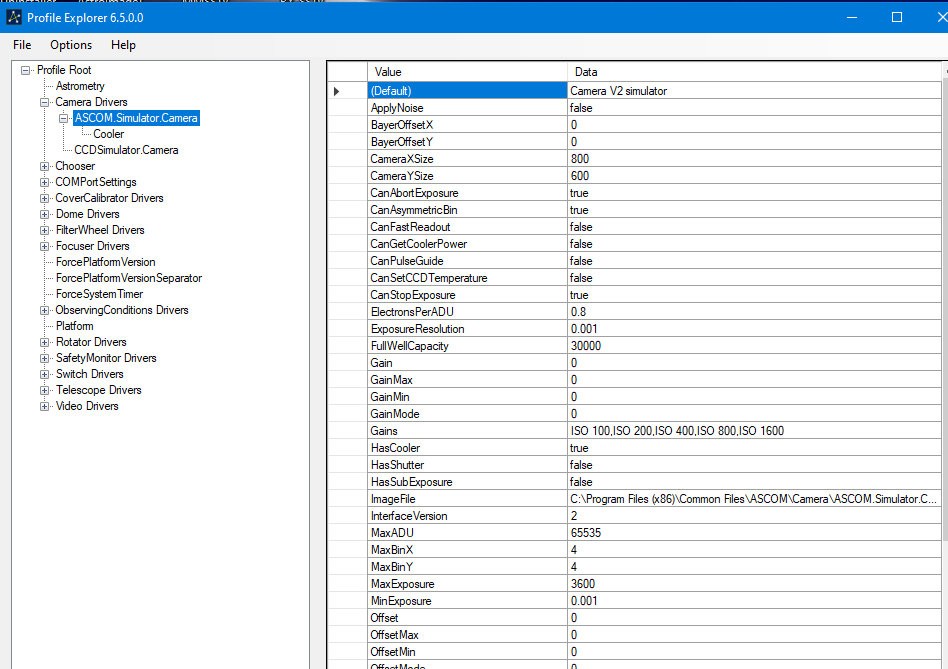Select the Astrometry tree item

pos(80,86)
